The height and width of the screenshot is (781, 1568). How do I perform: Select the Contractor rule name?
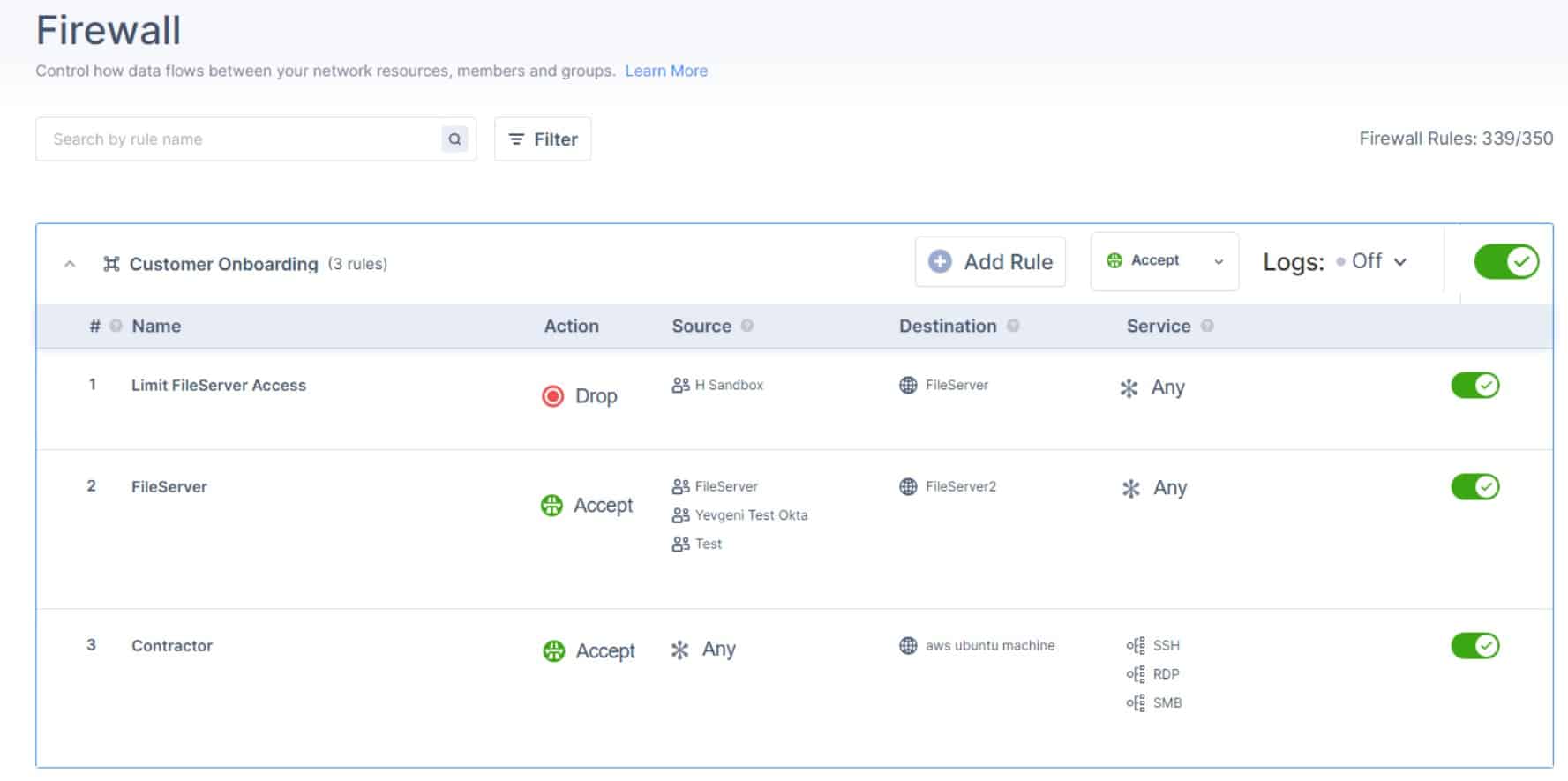coord(172,645)
